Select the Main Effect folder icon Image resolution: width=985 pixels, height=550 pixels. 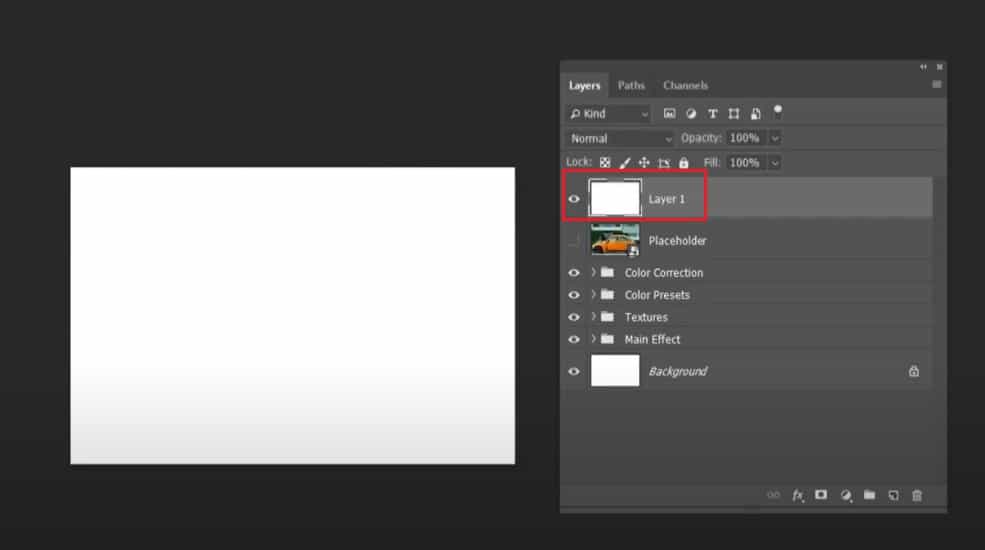pyautogui.click(x=607, y=339)
